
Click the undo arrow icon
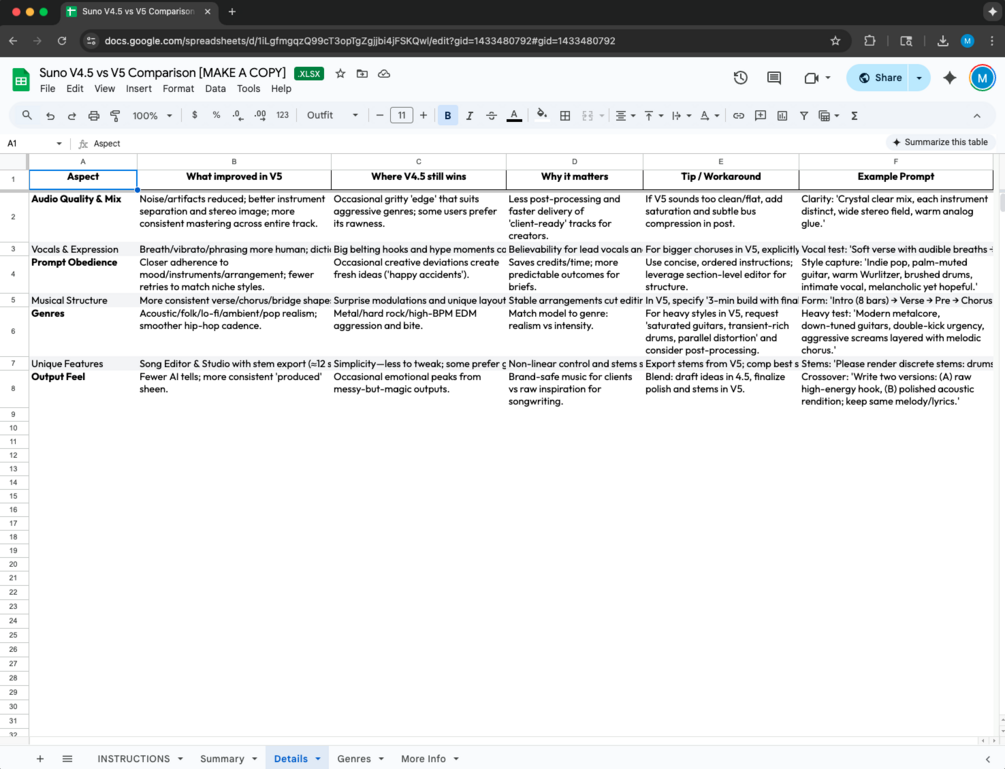[x=50, y=116]
